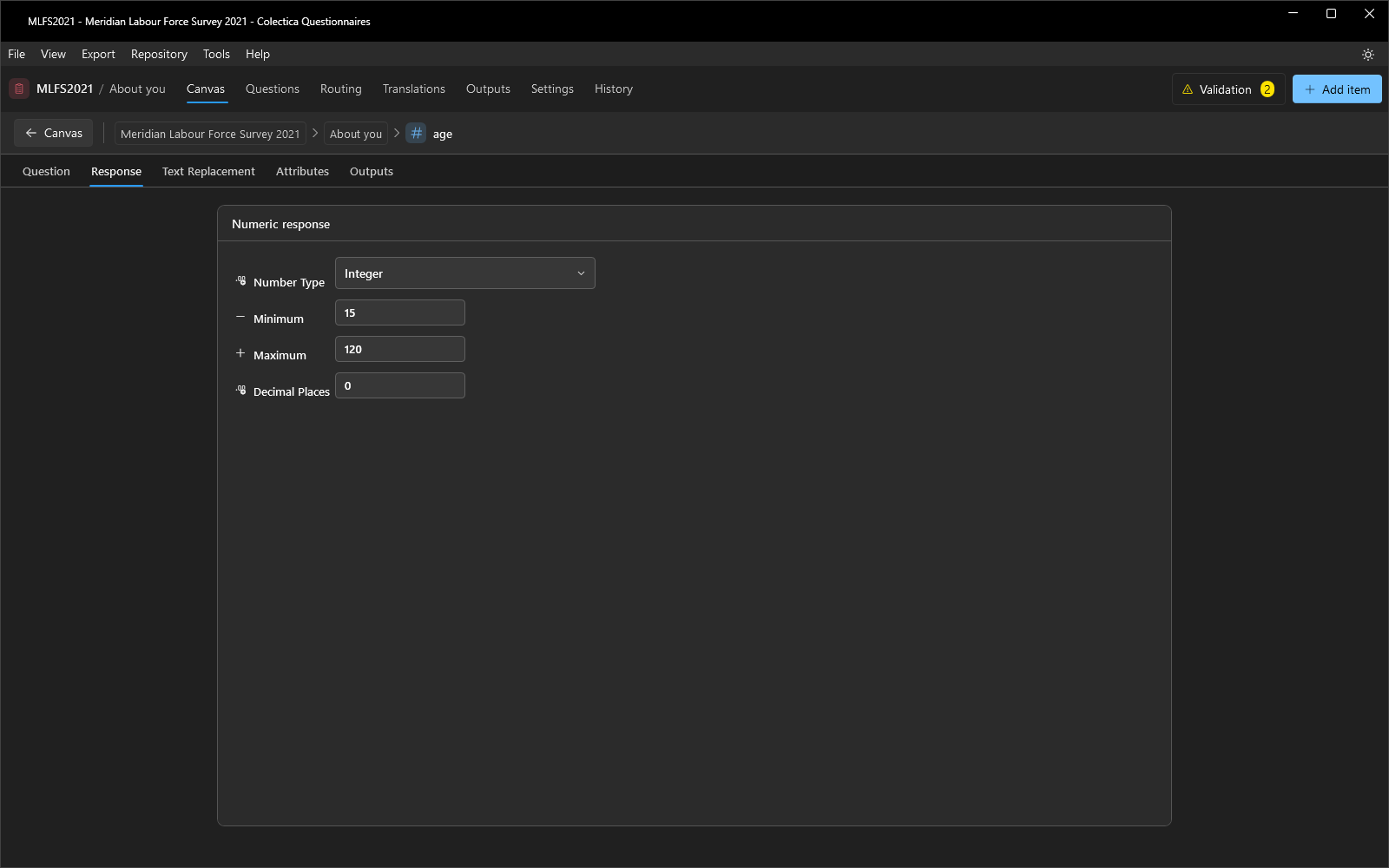Click the Numeric response panel header
Screen dimensions: 1389x868
[694, 224]
